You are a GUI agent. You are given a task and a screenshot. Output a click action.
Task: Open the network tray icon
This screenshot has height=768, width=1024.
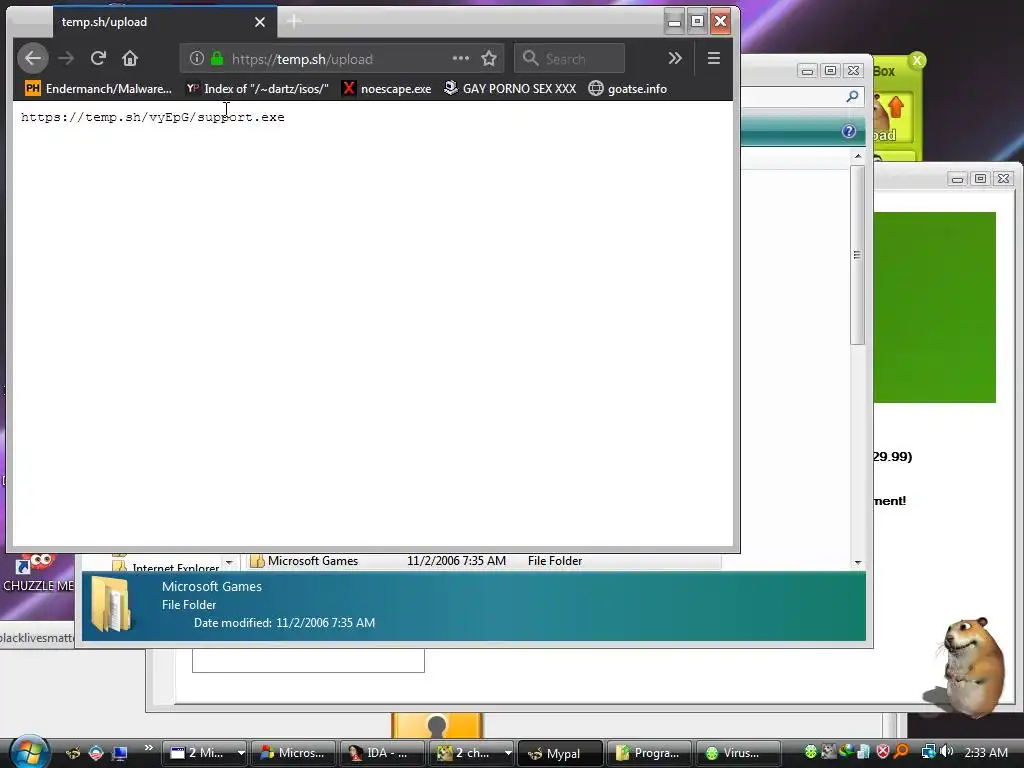pos(928,752)
